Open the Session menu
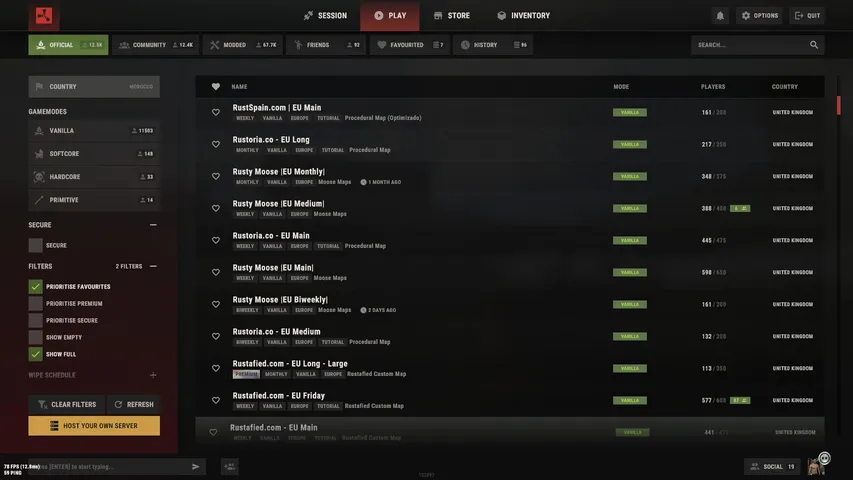 (325, 16)
